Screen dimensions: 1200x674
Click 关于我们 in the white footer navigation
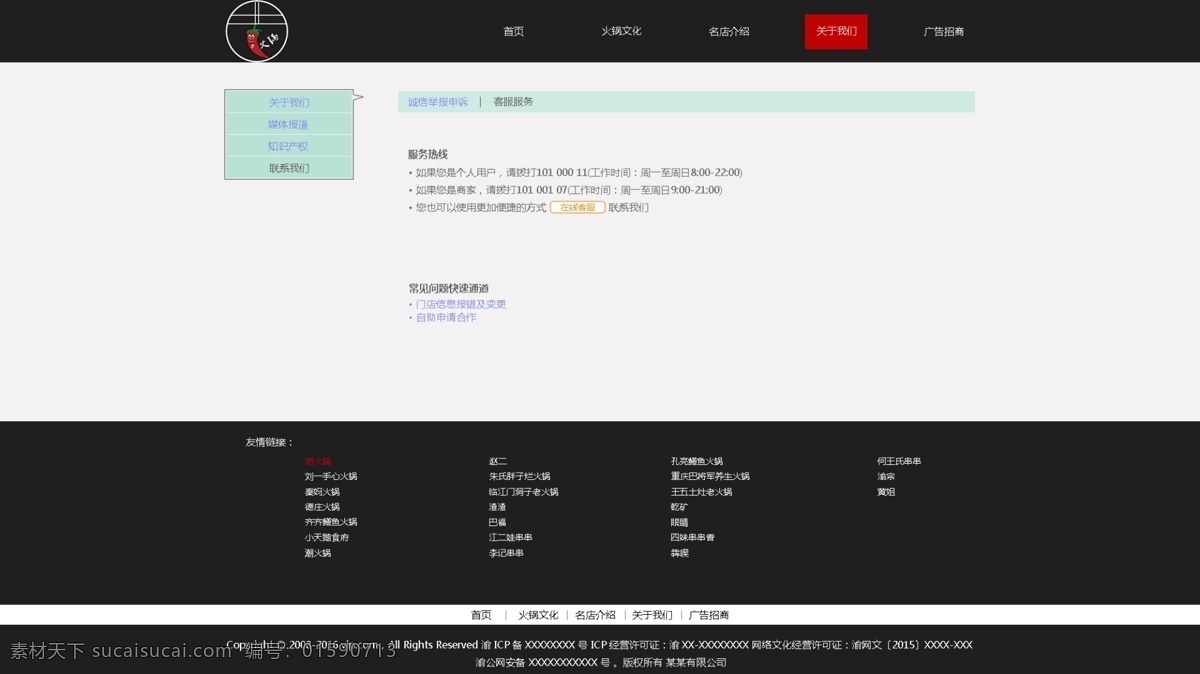coord(652,615)
